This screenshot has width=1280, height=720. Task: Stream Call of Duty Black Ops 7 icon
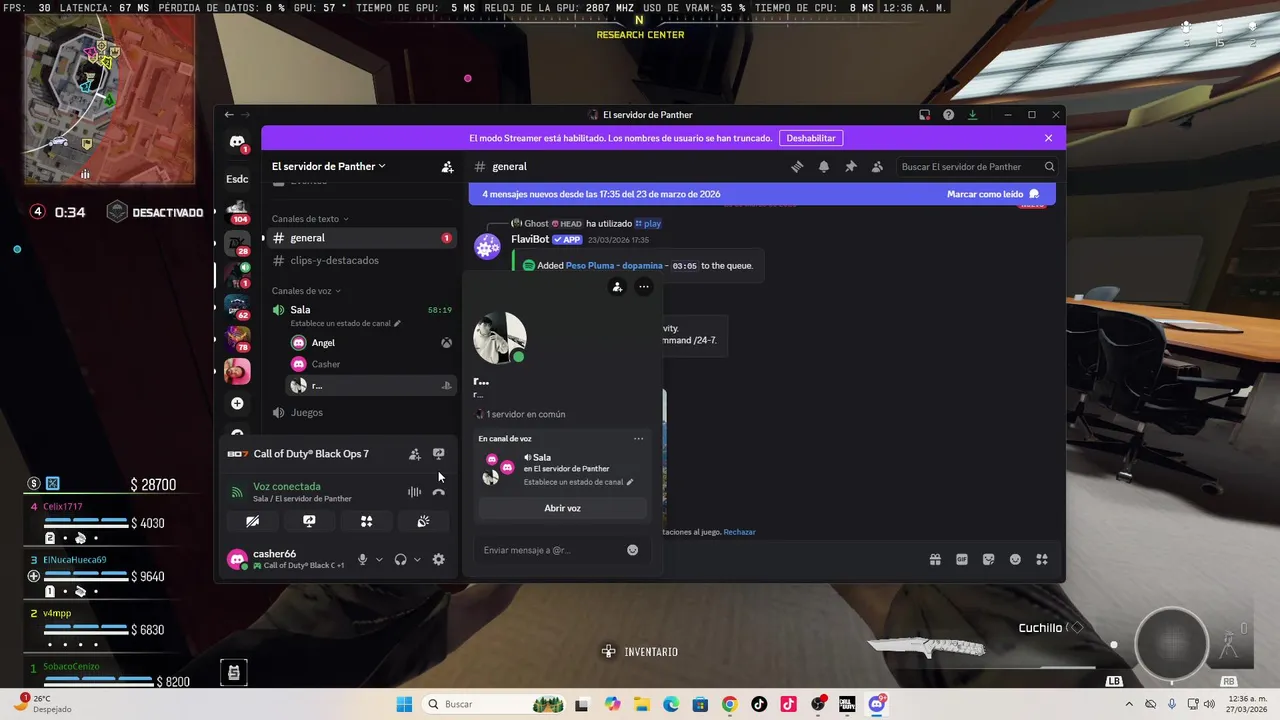pos(438,454)
